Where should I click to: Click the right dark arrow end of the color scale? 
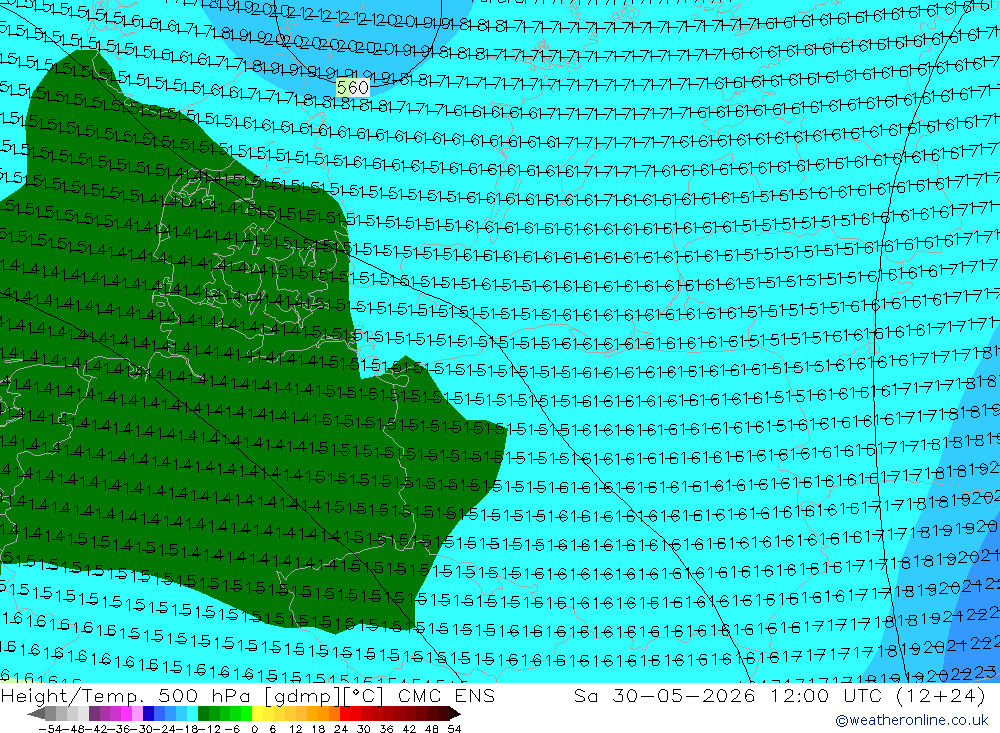click(x=454, y=713)
